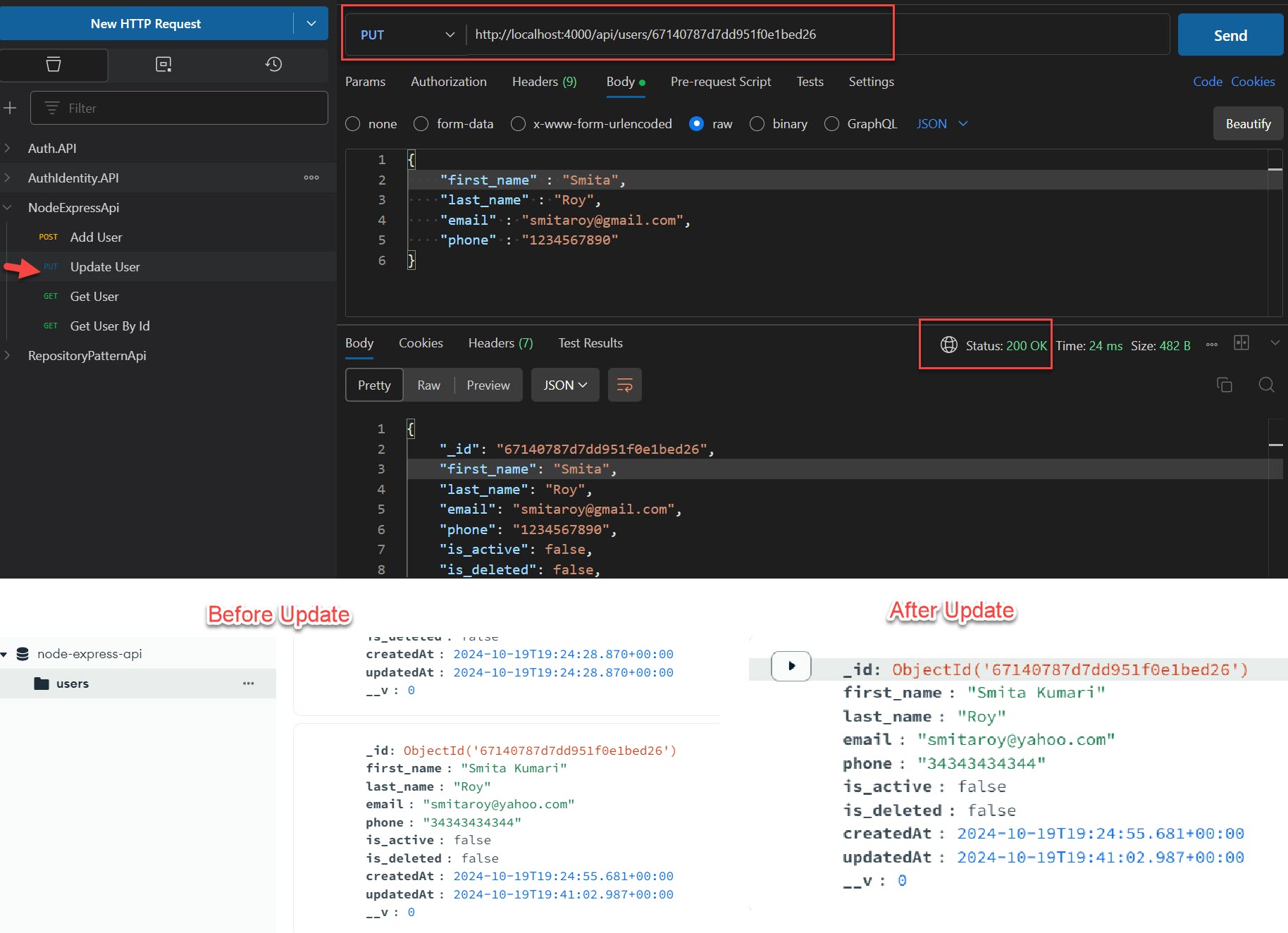Viewport: 1288px width, 933px height.
Task: Open the response JSON format dropdown
Action: 564,385
